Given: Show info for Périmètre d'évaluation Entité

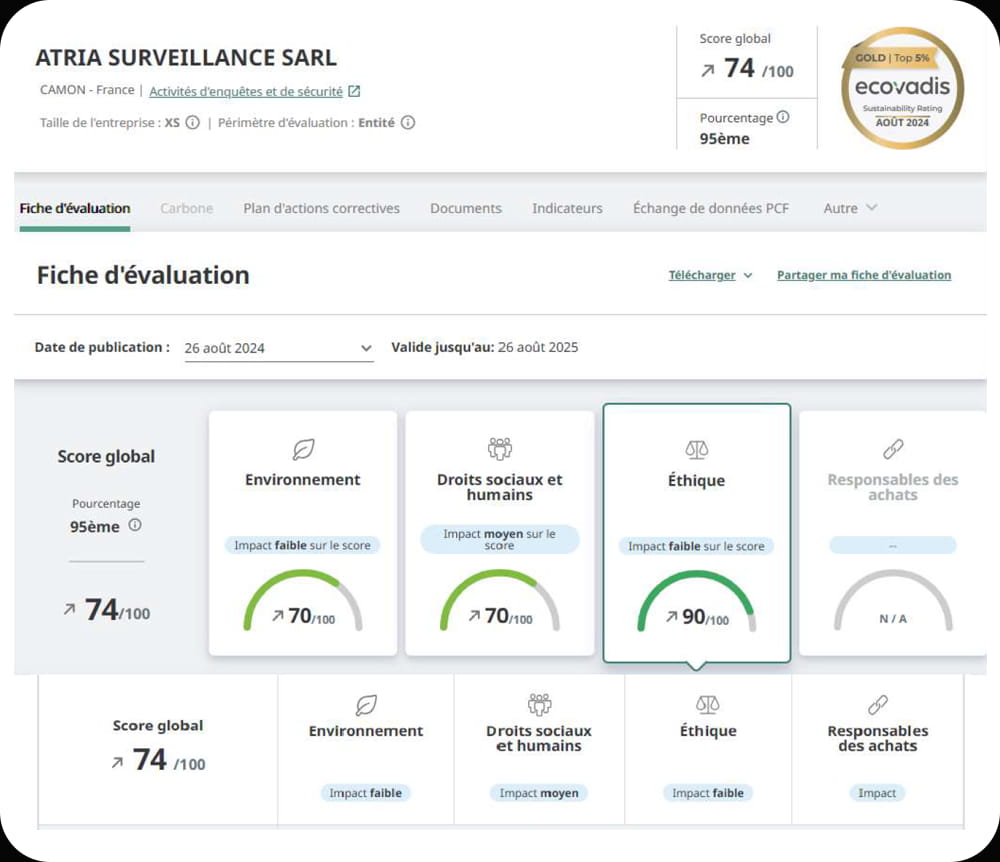Looking at the screenshot, I should pyautogui.click(x=408, y=122).
